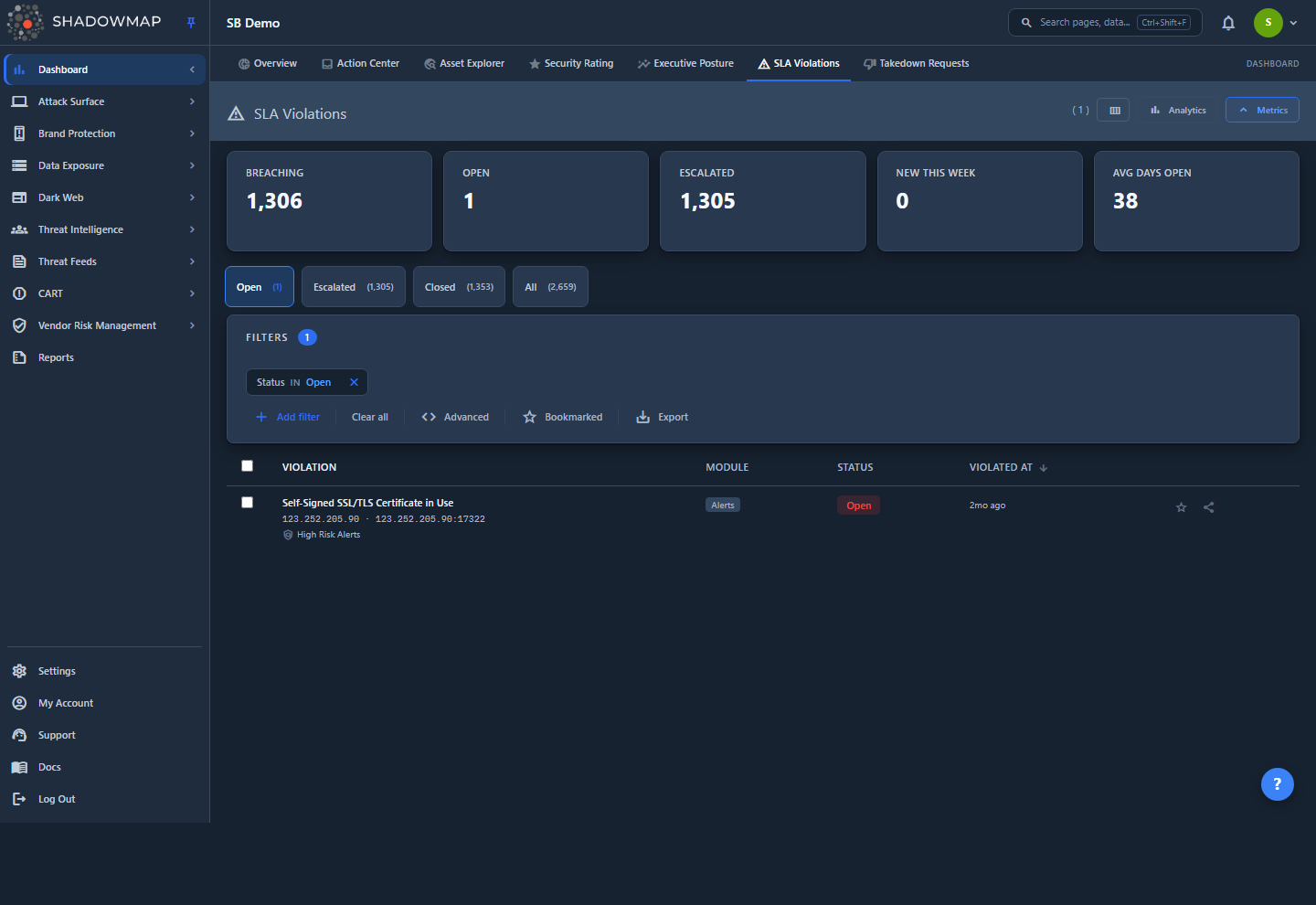Screen dimensions: 1316x905
Task: Tick the select-all violations checkbox
Action: click(x=247, y=466)
